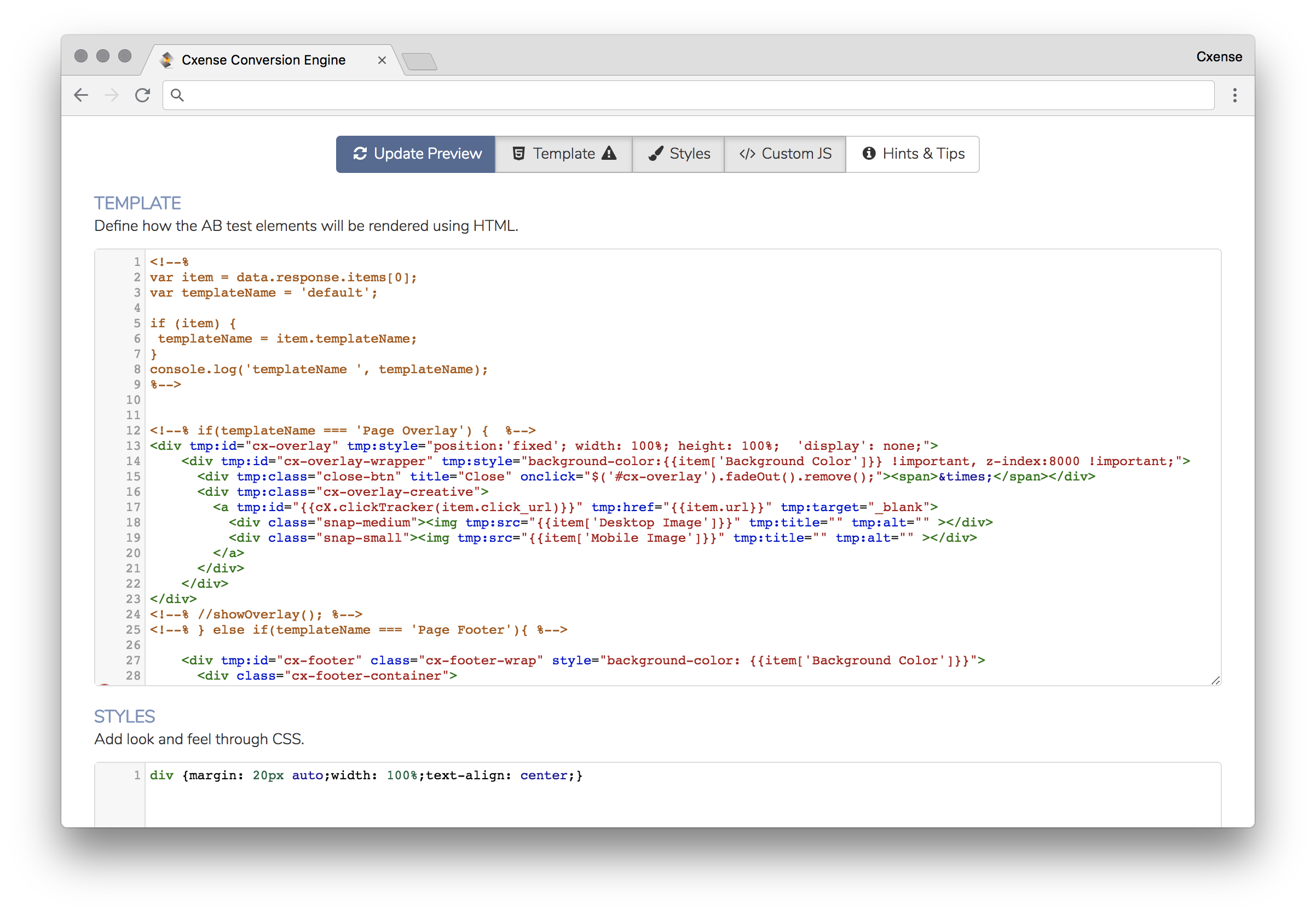Click the 'Define how the AB test elements' description
The height and width of the screenshot is (915, 1316).
tap(306, 227)
